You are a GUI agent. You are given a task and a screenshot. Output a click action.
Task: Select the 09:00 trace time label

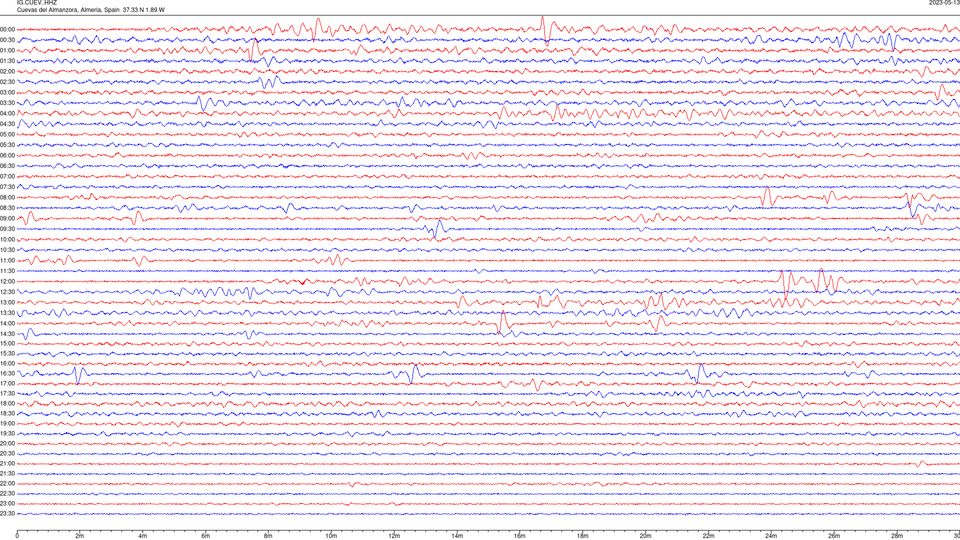(7, 219)
